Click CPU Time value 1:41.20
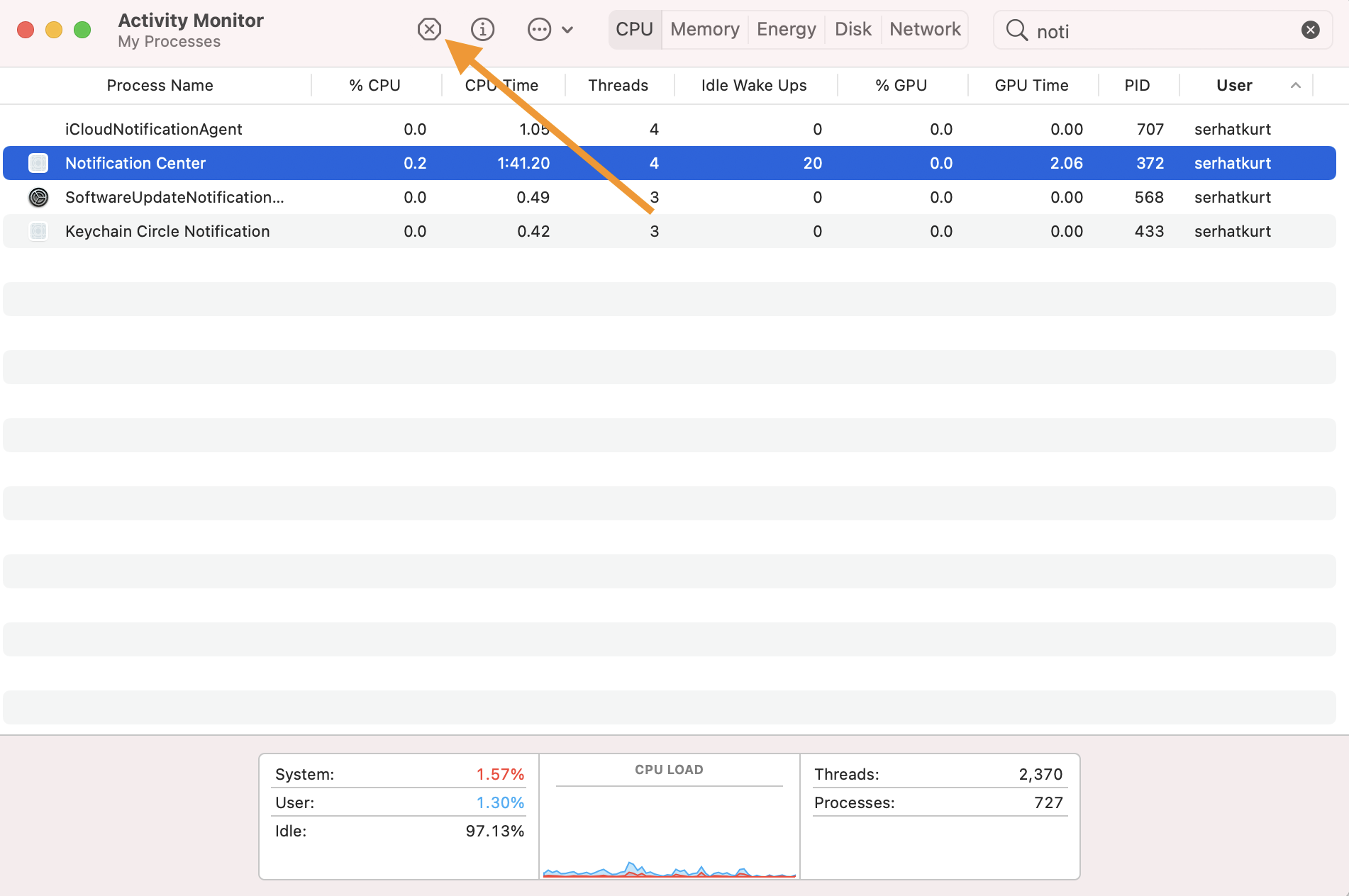 coord(523,163)
